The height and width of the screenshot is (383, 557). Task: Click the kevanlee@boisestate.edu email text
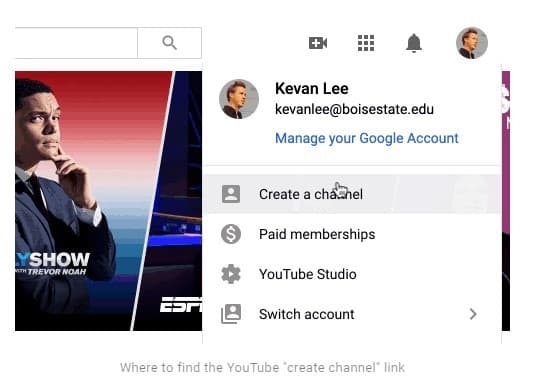(x=355, y=109)
